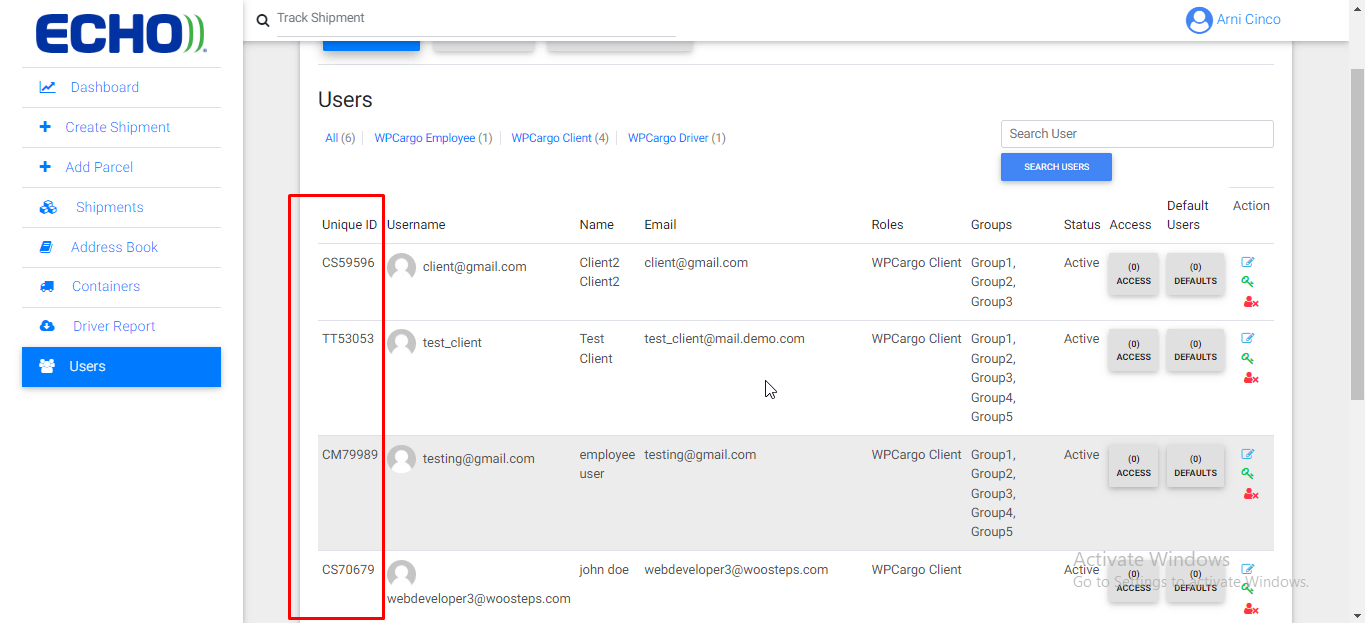1365x623 pixels.
Task: Click the Driver Report cloud icon
Action: point(47,326)
